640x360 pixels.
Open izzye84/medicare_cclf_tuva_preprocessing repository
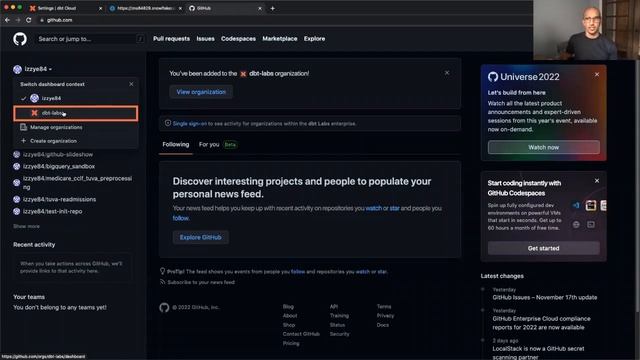(77, 182)
